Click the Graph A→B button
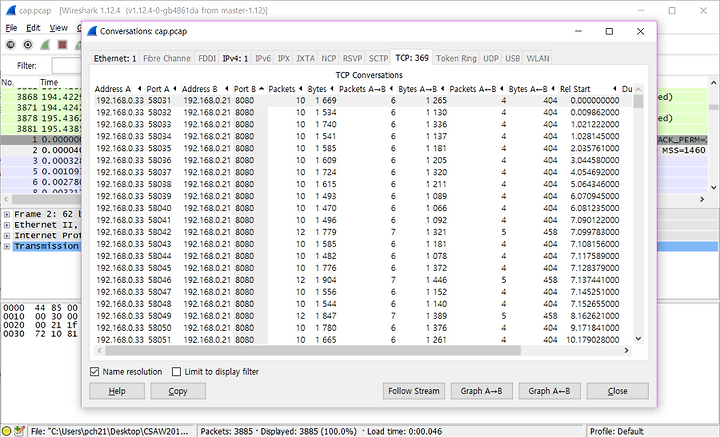This screenshot has width=720, height=437. (481, 391)
